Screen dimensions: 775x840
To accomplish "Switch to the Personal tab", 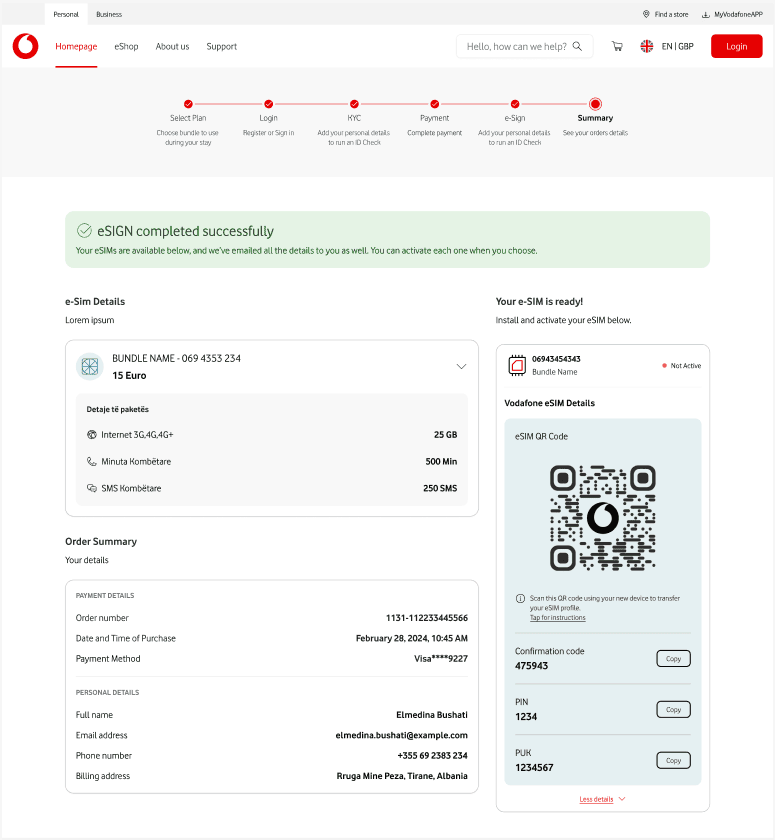I will (66, 14).
